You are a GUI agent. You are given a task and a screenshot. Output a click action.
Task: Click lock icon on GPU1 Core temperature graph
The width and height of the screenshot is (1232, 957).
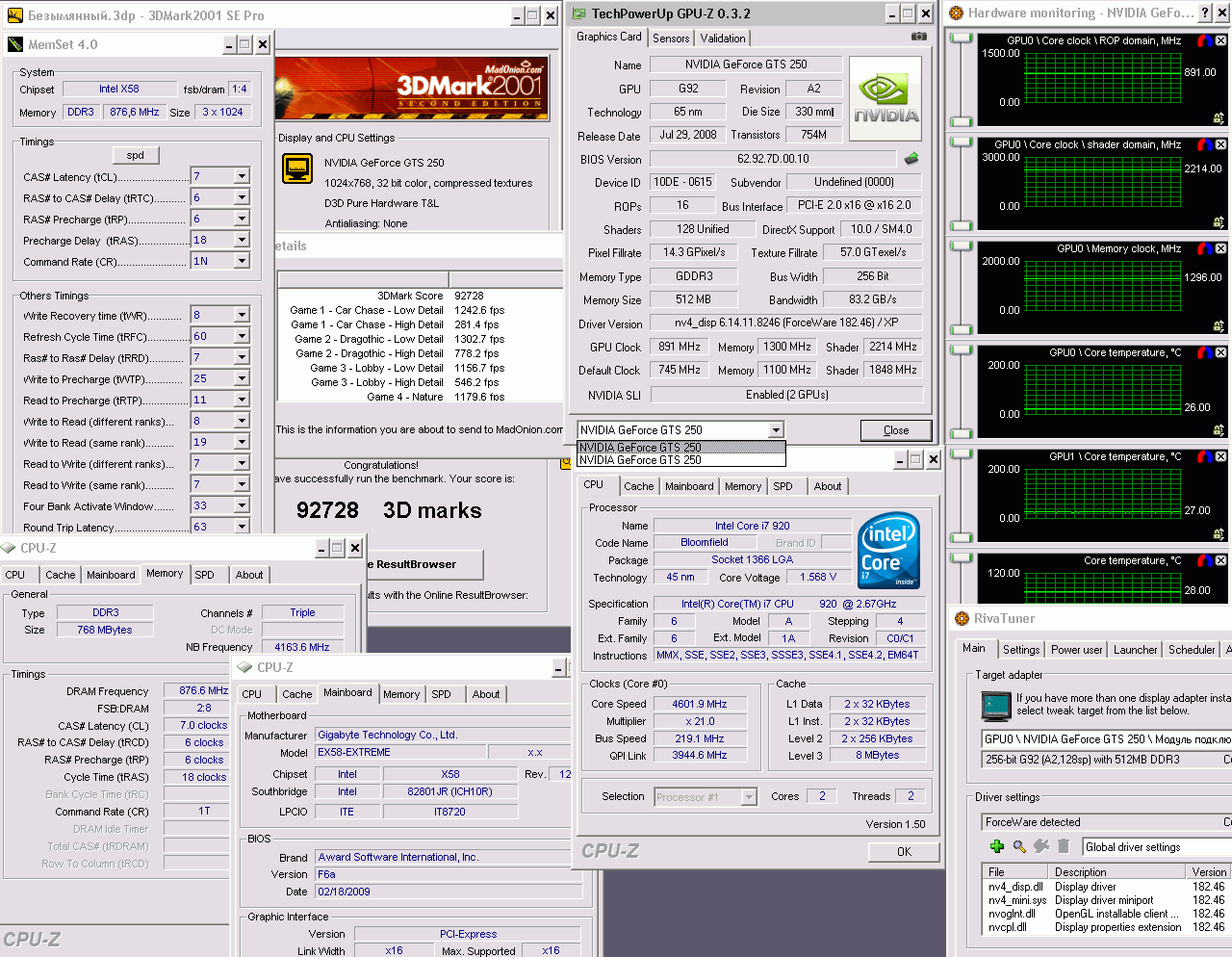[1219, 534]
